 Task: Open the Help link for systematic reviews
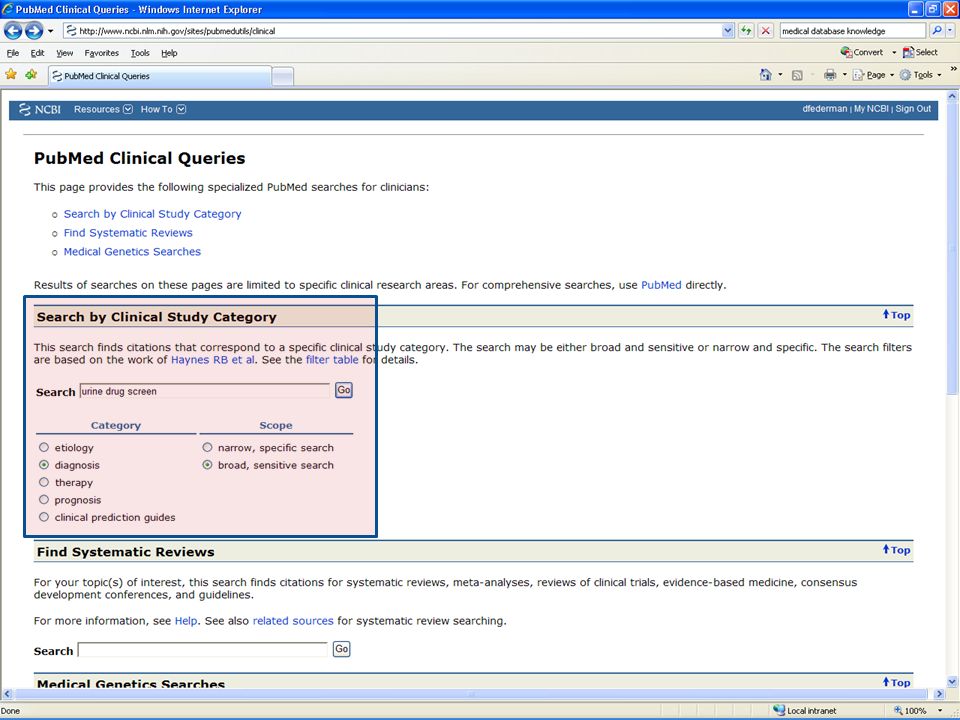pos(186,621)
